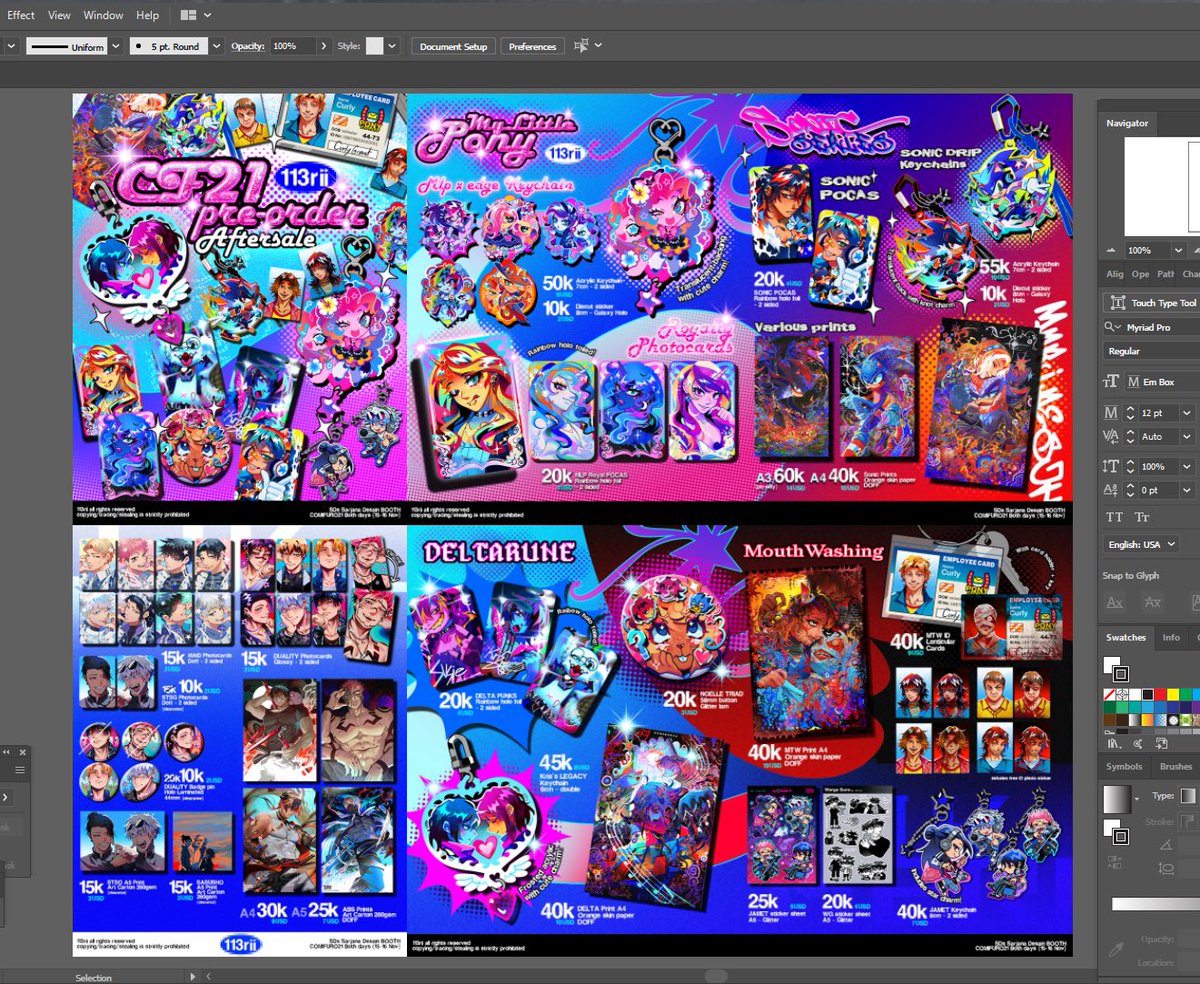Click the Preferences button

pos(532,46)
